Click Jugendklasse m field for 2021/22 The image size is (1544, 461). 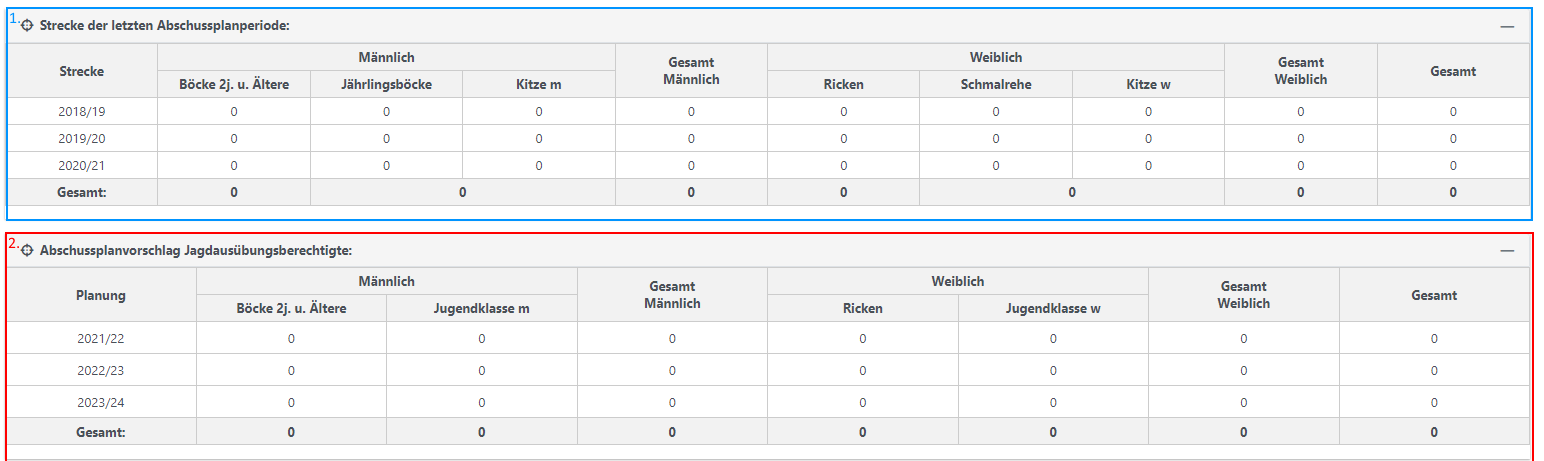pos(482,339)
